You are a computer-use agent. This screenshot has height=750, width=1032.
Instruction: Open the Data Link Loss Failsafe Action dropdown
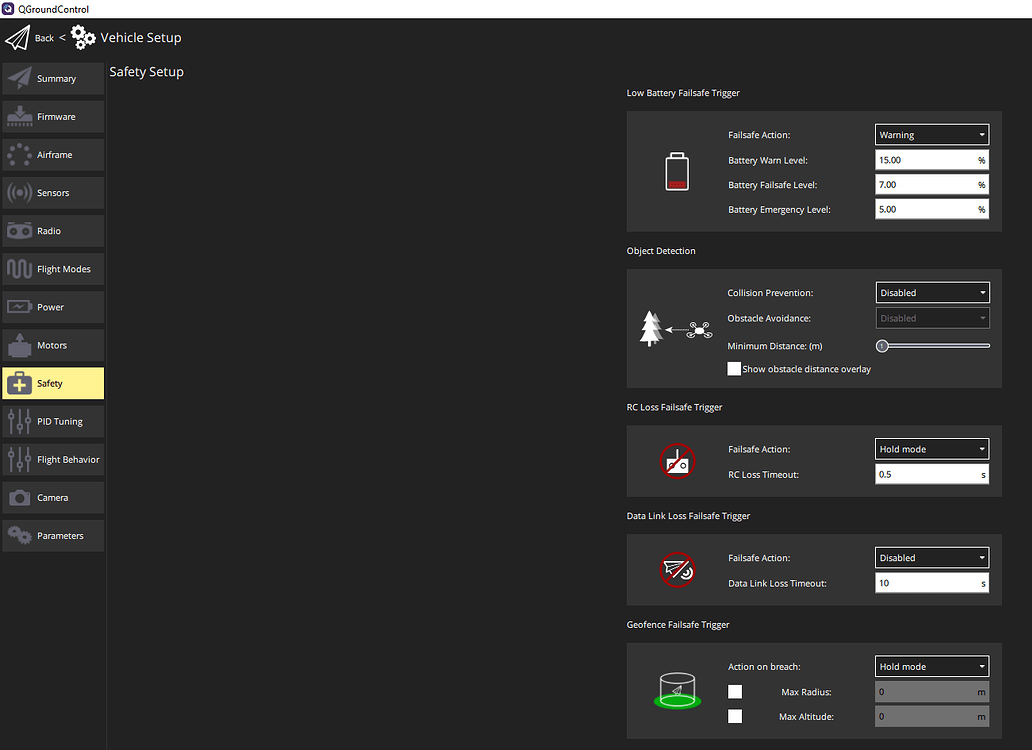point(931,557)
